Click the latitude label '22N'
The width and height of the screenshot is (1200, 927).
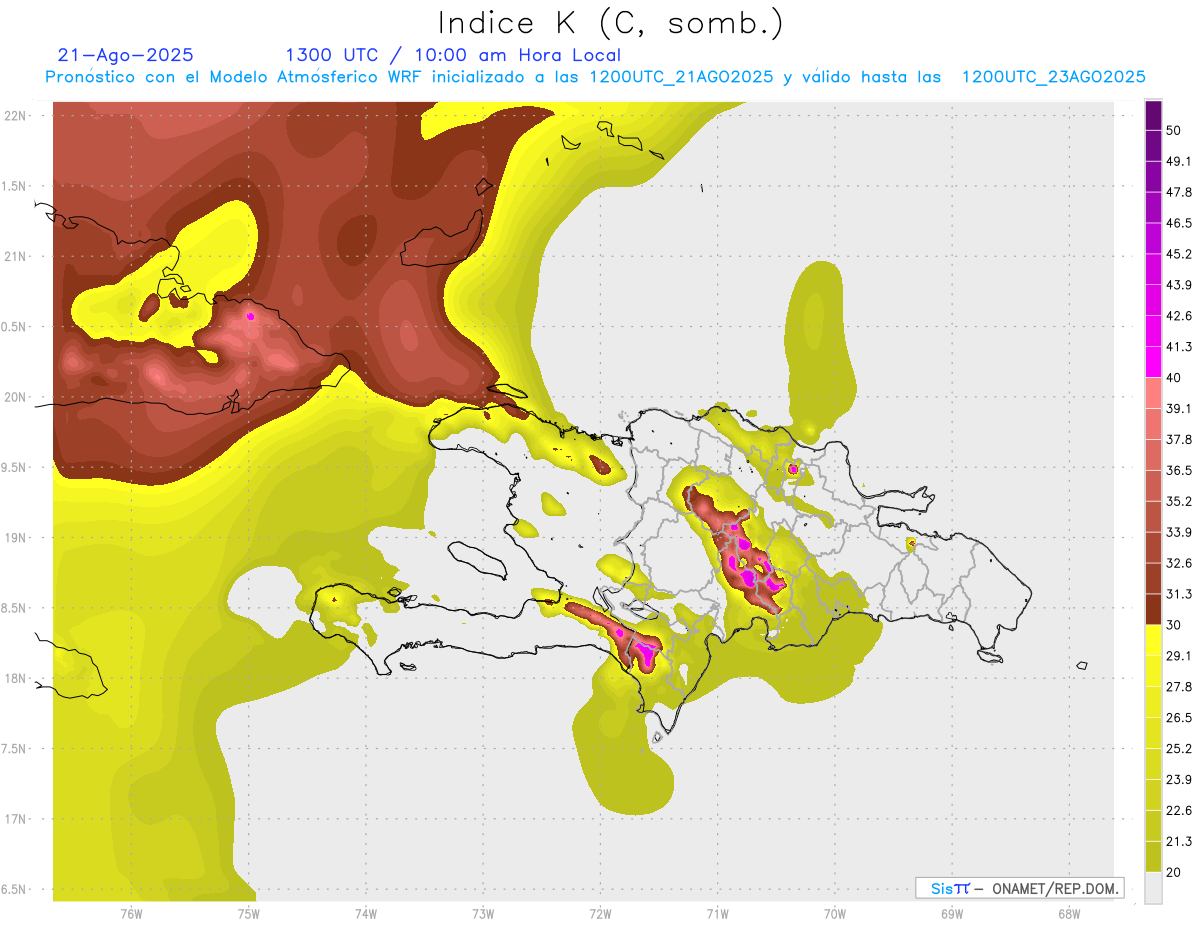pyautogui.click(x=17, y=115)
